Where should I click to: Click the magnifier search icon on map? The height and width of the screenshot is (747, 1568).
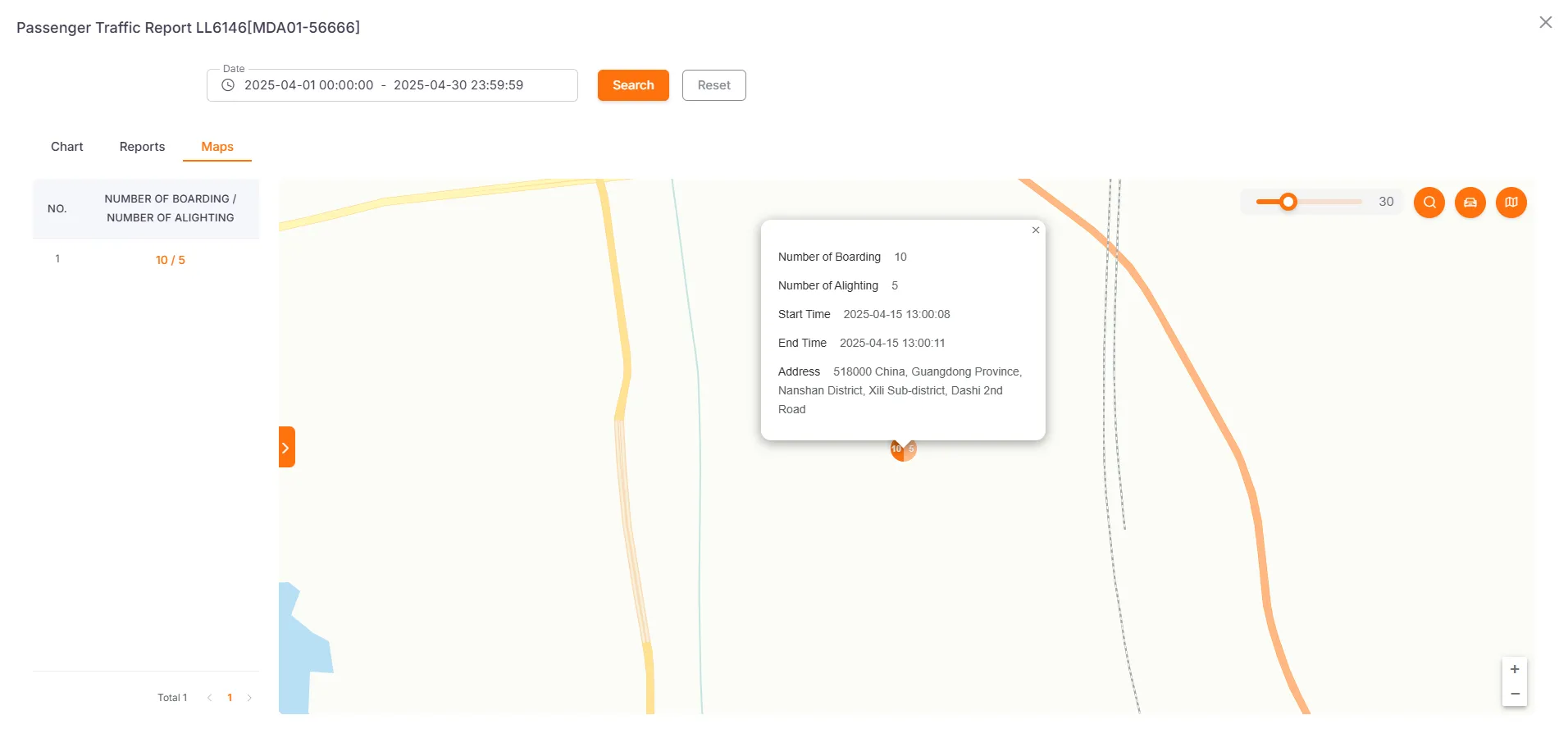(x=1429, y=202)
